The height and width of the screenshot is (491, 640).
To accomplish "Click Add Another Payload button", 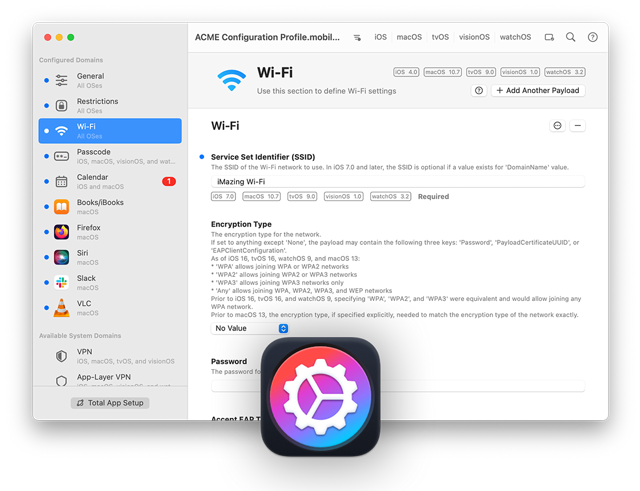I will point(538,91).
